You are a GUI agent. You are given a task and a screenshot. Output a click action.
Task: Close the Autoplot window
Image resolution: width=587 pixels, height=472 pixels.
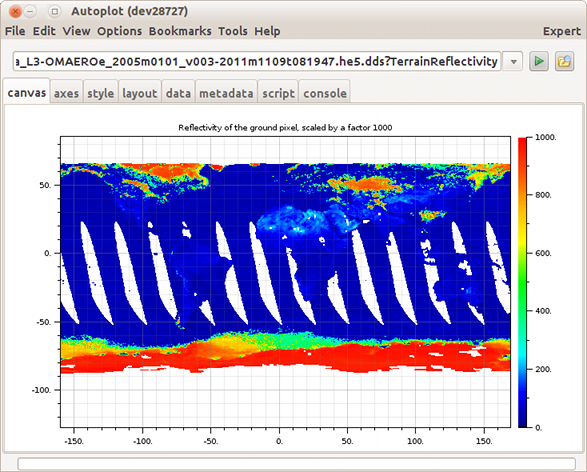coord(15,12)
